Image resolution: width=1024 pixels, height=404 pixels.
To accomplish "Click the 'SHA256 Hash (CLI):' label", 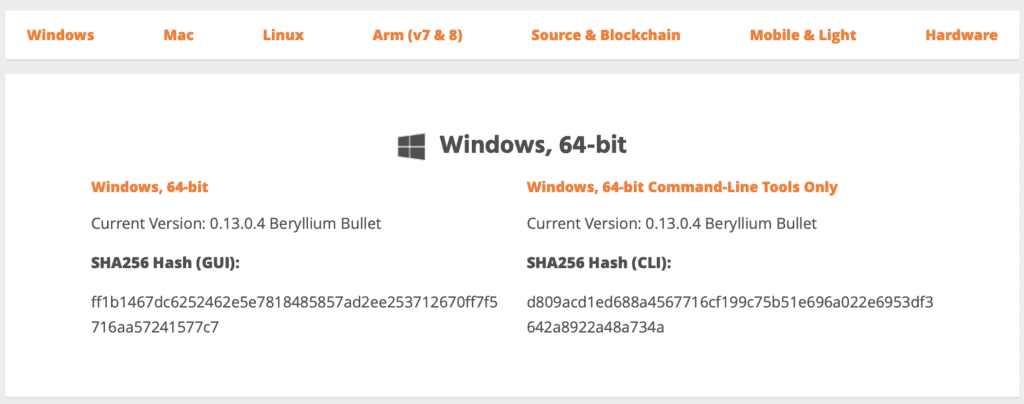I will (599, 264).
